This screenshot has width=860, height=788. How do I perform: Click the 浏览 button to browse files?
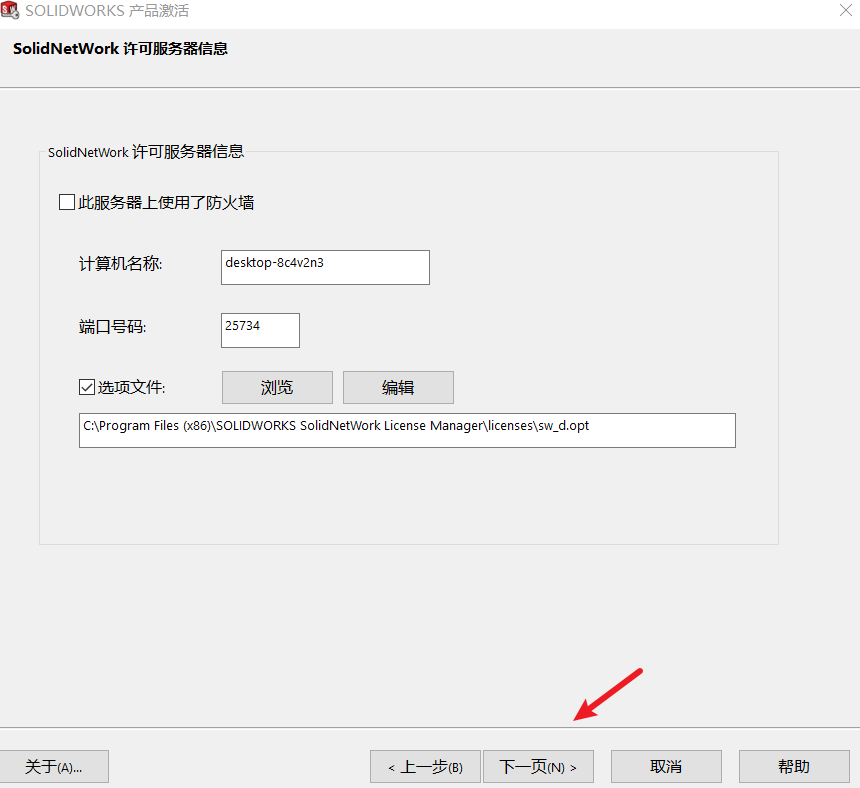(276, 387)
